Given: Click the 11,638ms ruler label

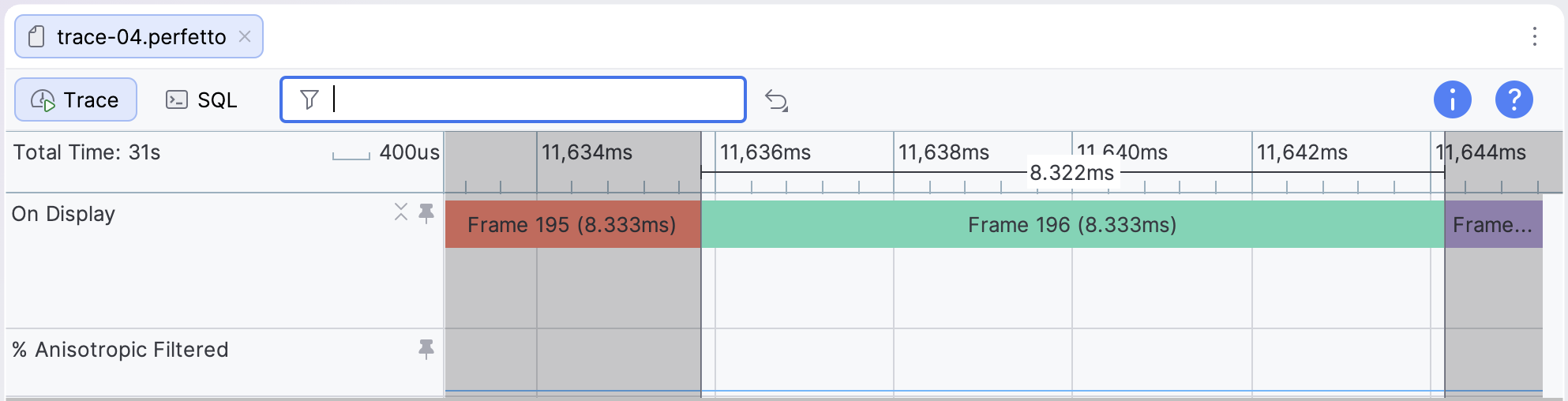Looking at the screenshot, I should [943, 152].
